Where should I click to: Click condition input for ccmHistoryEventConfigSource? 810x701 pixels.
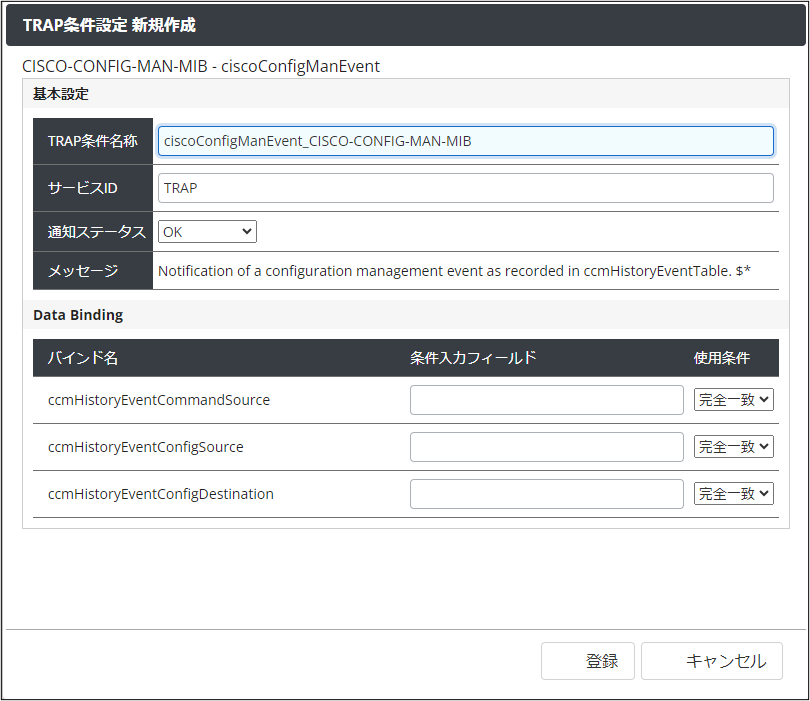coord(547,446)
